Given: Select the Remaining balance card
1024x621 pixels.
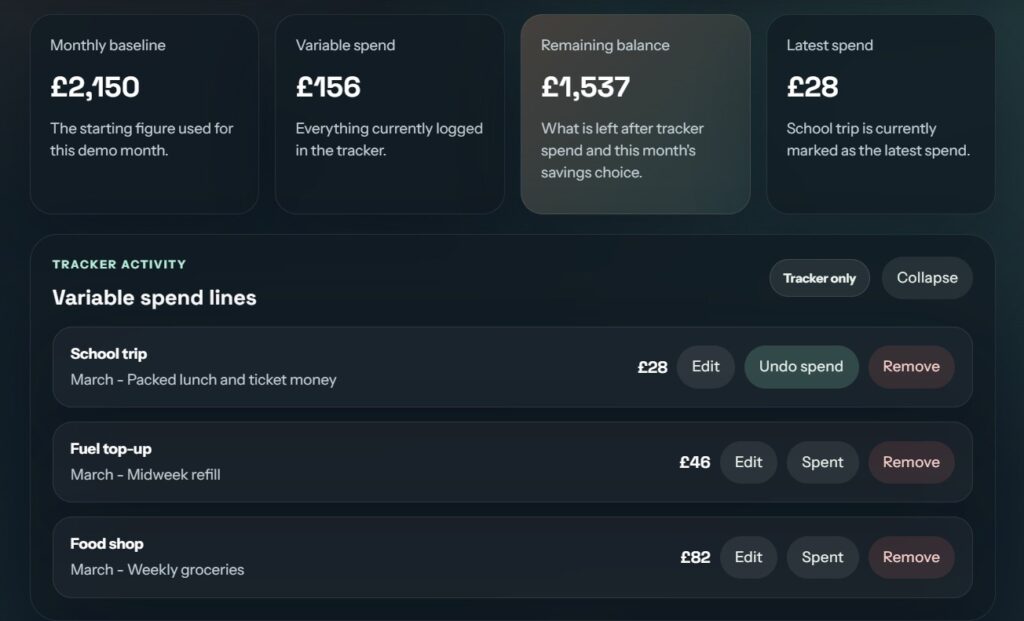Looking at the screenshot, I should [635, 113].
